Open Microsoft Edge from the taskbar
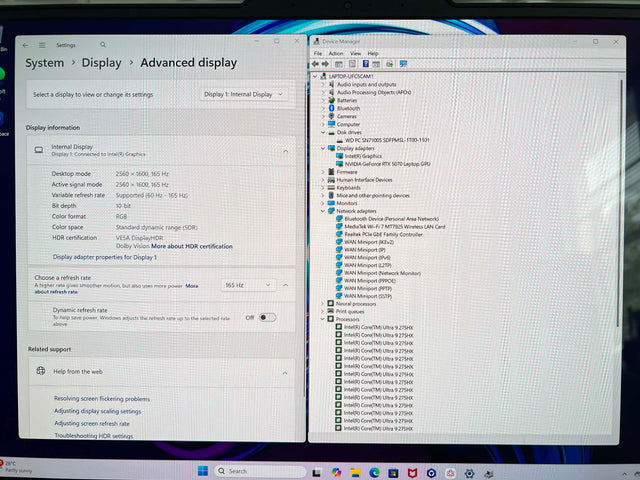Image resolution: width=640 pixels, height=480 pixels. (x=374, y=473)
